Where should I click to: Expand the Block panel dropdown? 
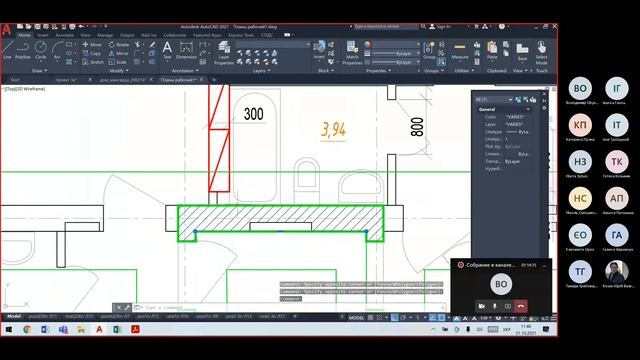tap(326, 71)
